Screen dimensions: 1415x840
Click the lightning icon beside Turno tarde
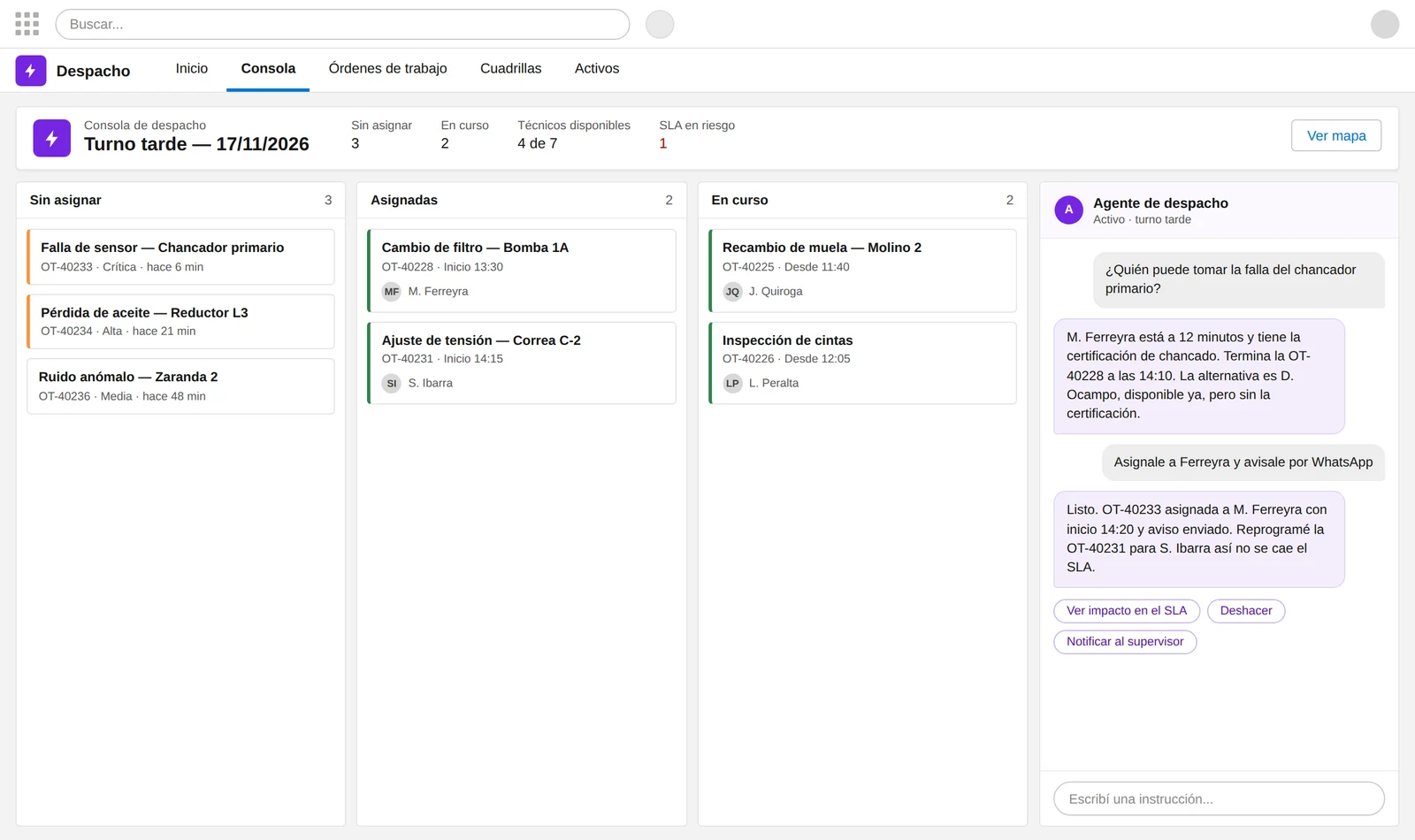[52, 138]
